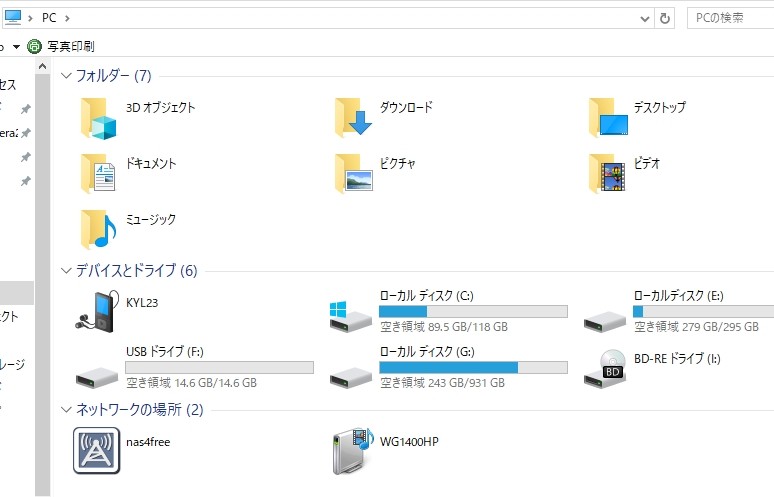This screenshot has height=497, width=774.
Task: Open the KYL23 media player device
Action: (97, 312)
